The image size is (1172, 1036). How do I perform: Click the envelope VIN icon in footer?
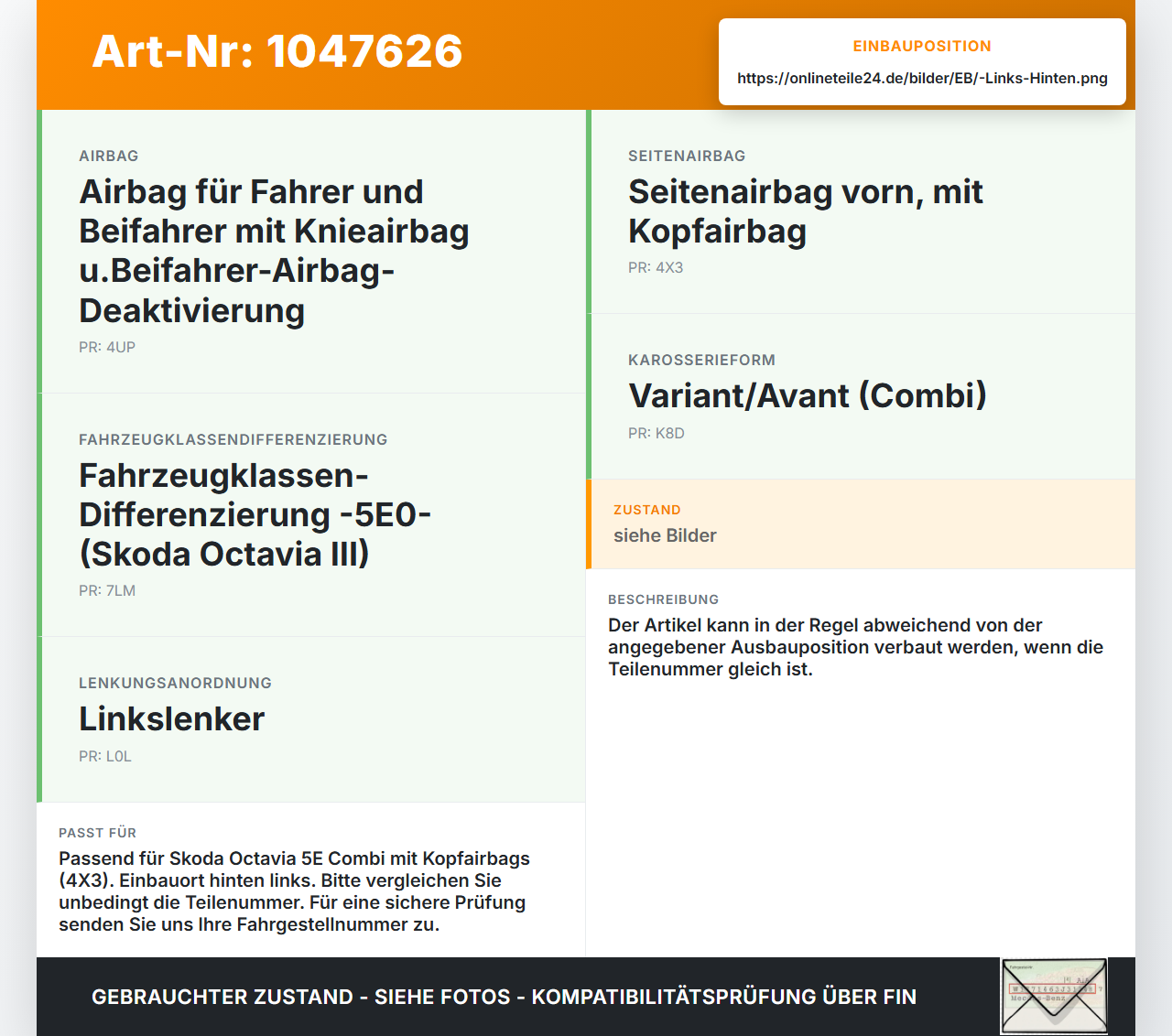click(x=1054, y=997)
